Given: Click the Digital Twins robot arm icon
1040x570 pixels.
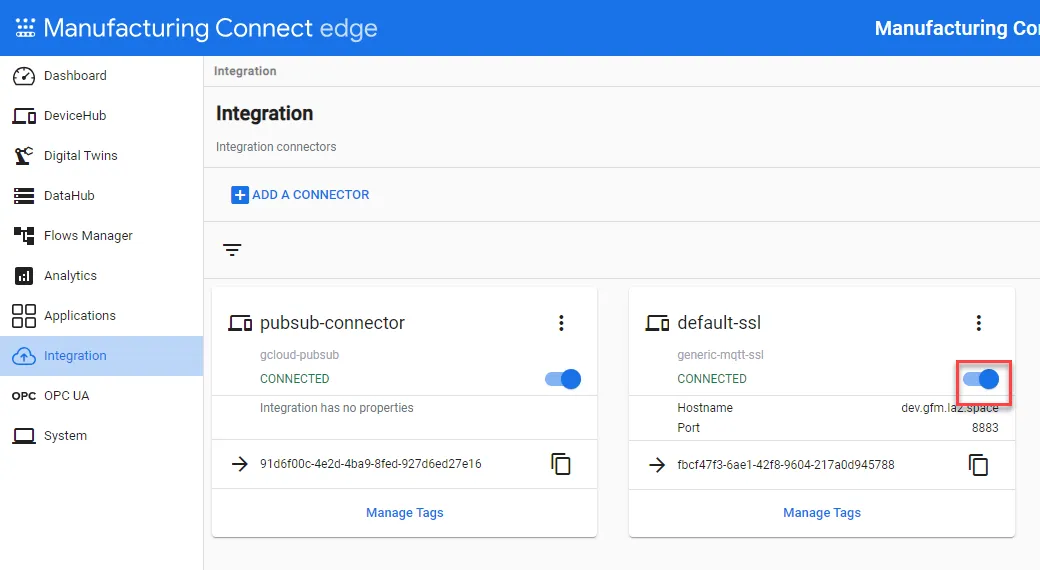Looking at the screenshot, I should pyautogui.click(x=24, y=155).
